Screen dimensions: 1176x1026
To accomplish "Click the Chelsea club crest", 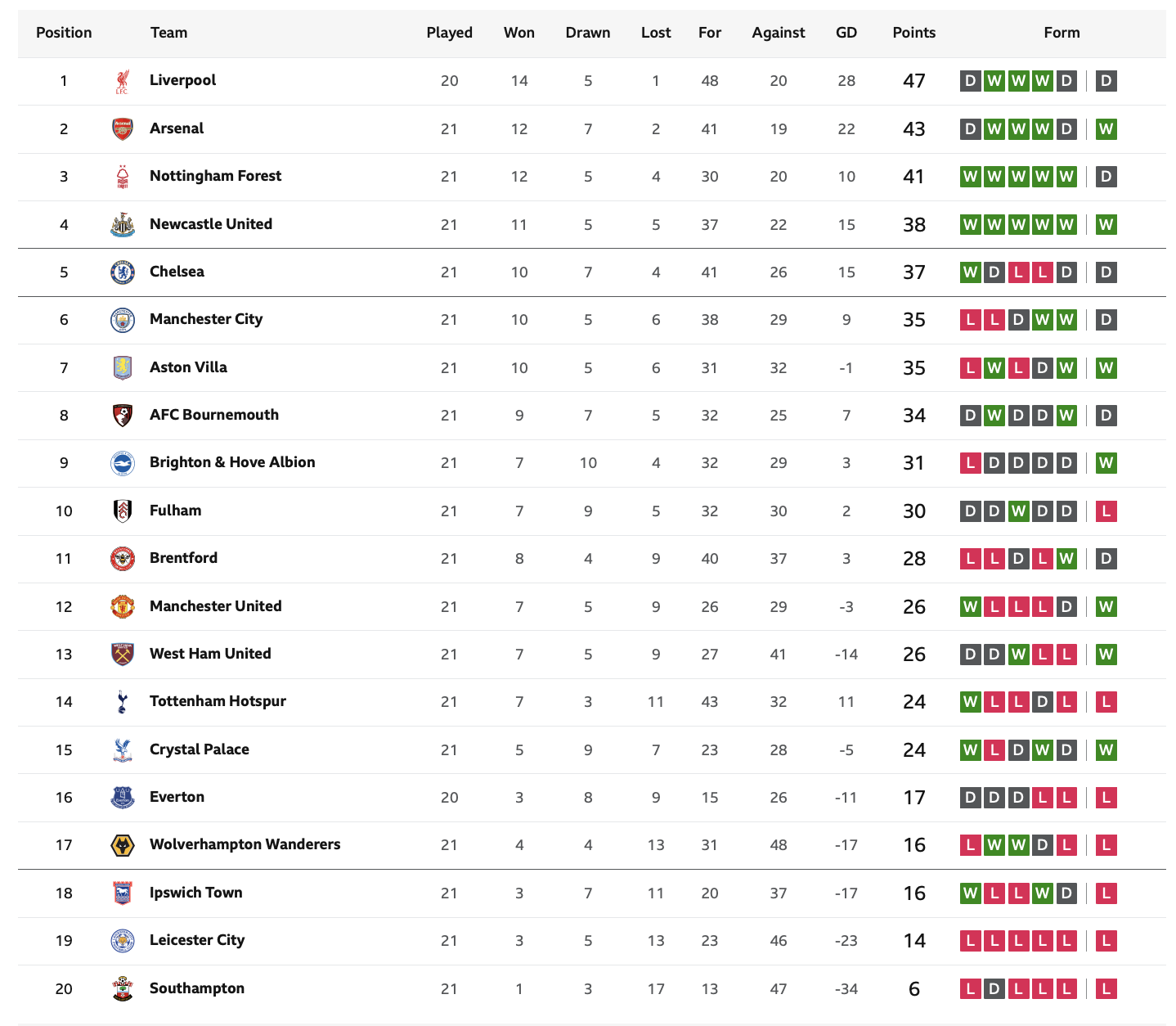I will click(122, 272).
